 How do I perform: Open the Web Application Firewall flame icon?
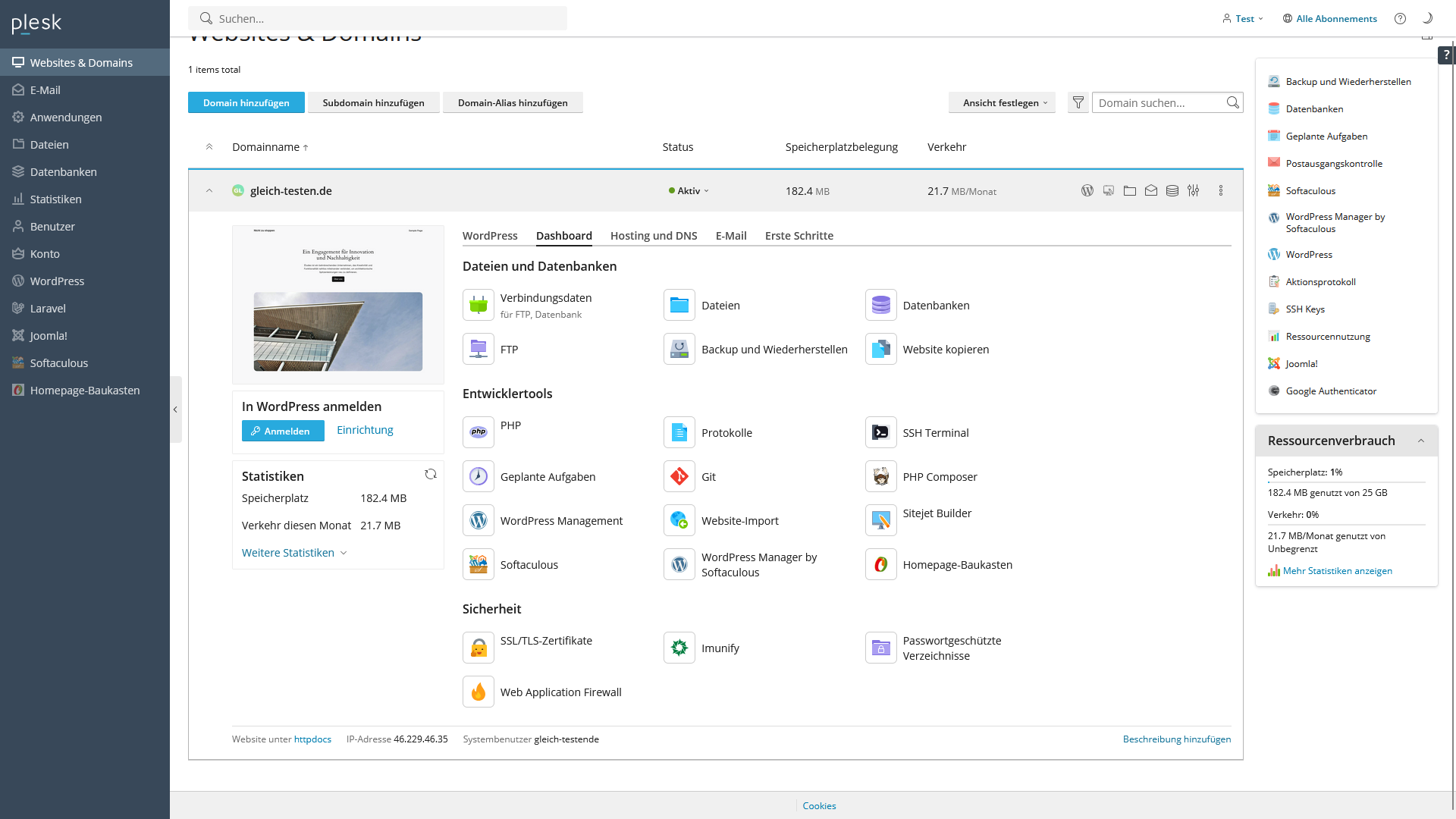479,692
